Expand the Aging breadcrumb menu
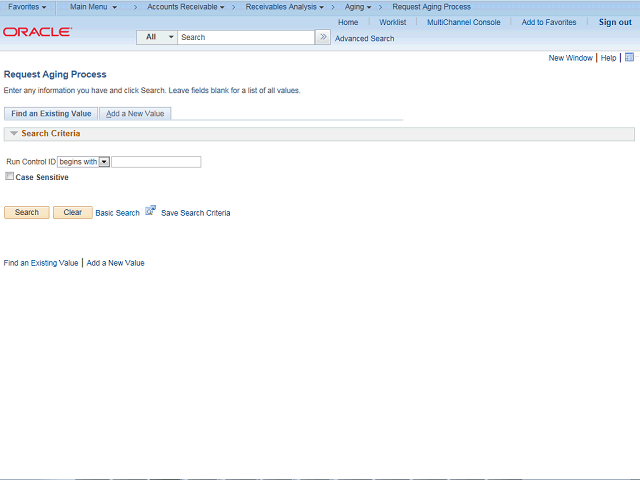640x480 pixels. coord(358,7)
